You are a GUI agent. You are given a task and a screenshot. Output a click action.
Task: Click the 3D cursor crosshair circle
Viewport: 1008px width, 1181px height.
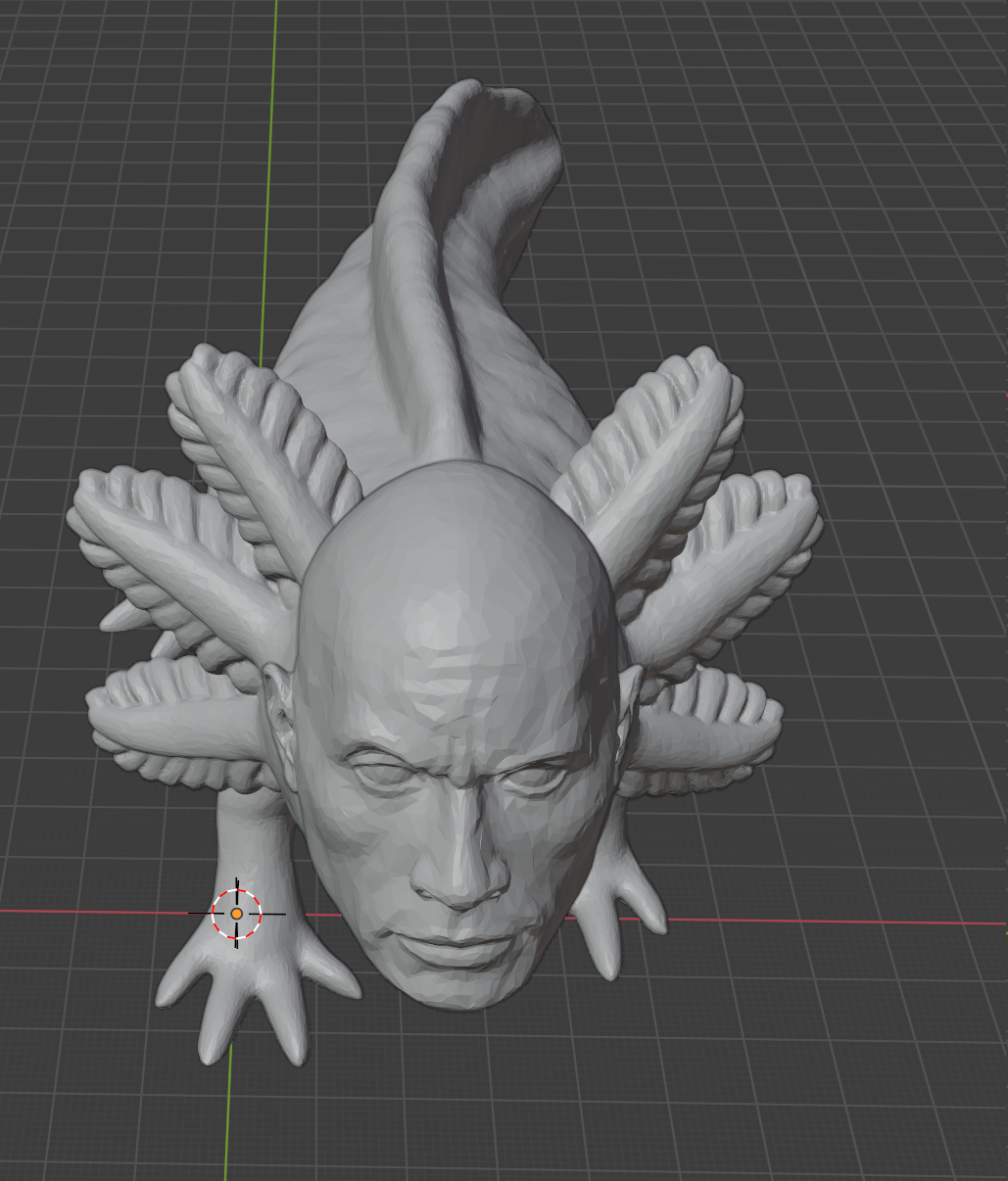click(x=236, y=913)
